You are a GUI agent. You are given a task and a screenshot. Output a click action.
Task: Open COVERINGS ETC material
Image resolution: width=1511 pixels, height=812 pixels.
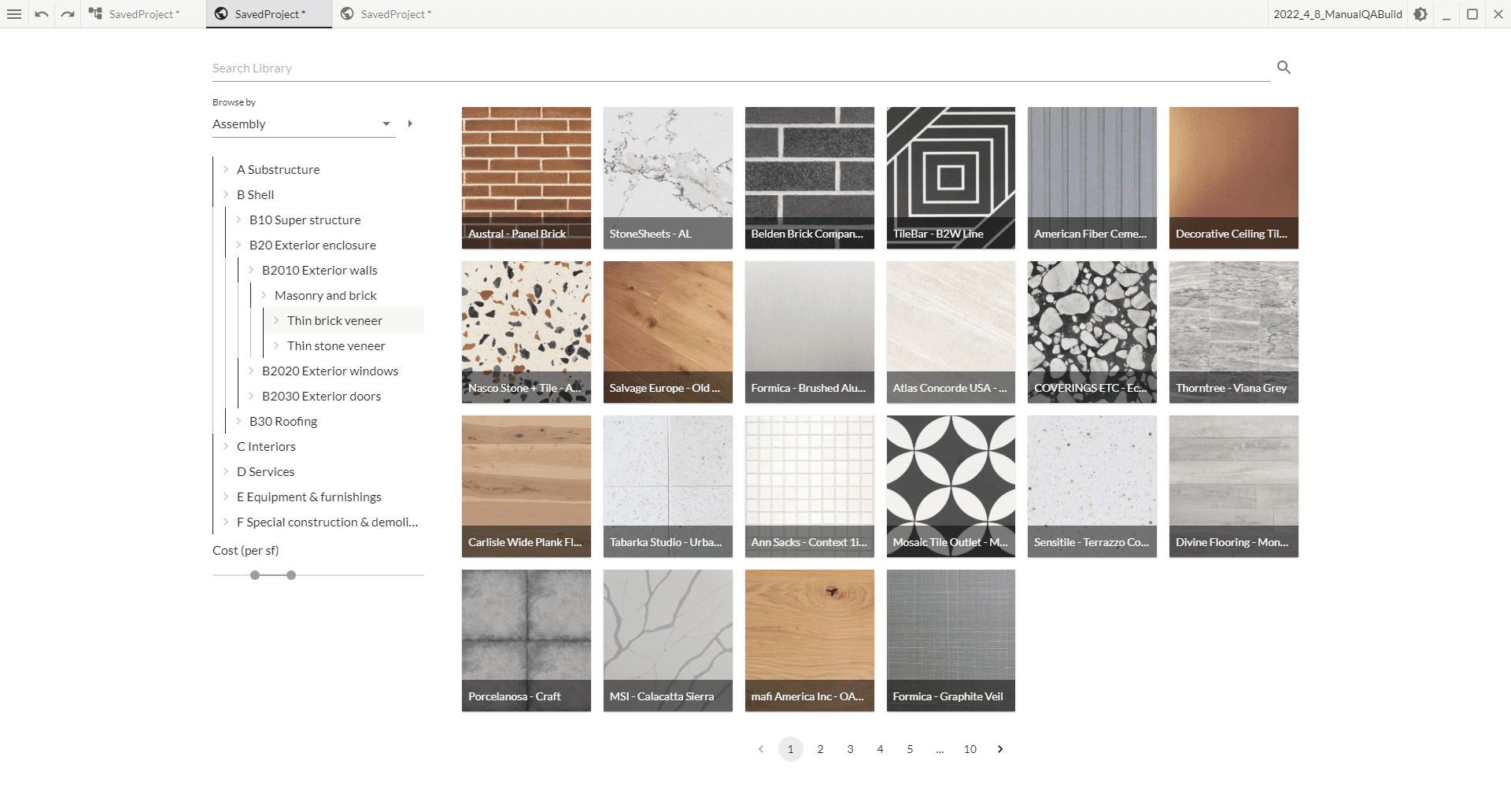point(1092,332)
